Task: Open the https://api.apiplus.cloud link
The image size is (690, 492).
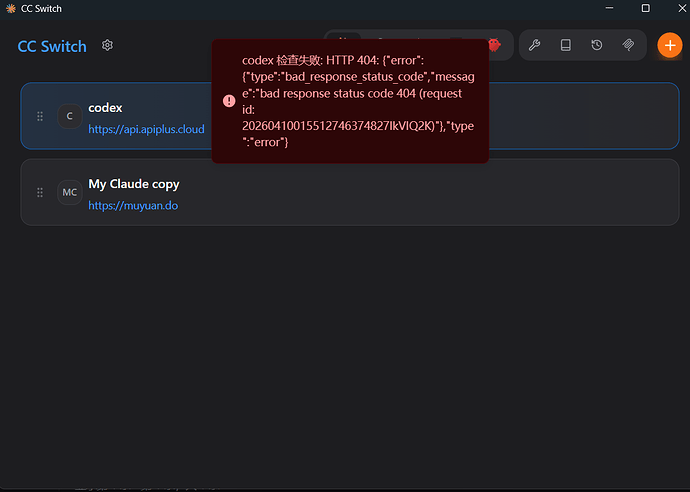Action: click(x=146, y=129)
